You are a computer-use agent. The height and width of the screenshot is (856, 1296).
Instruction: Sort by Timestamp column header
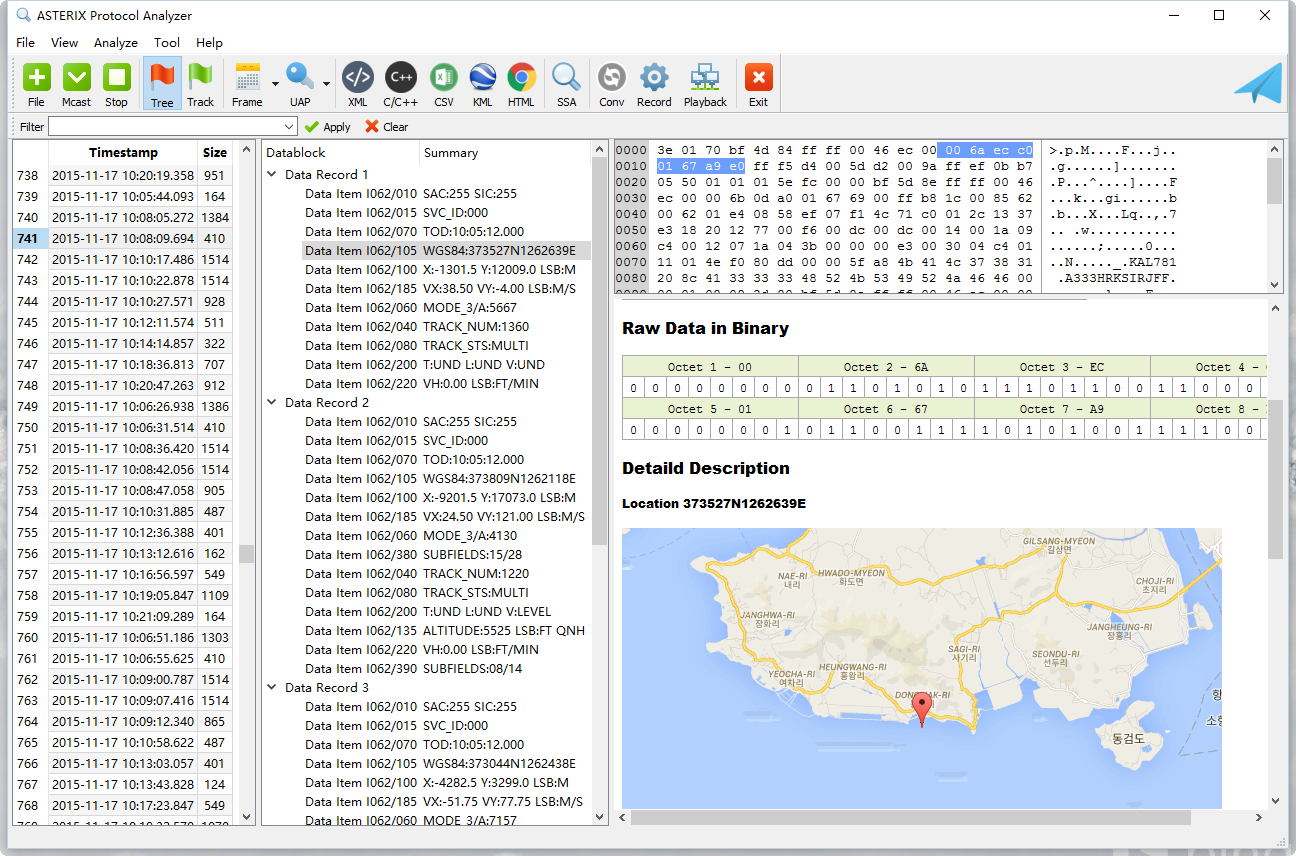pyautogui.click(x=123, y=153)
